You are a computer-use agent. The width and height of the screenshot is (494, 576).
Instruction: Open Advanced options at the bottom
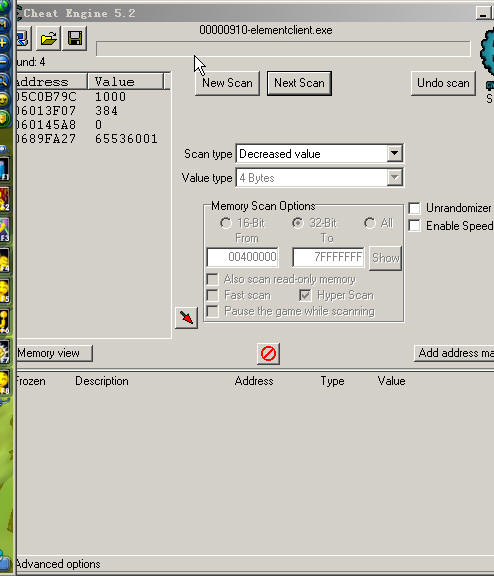[x=58, y=564]
